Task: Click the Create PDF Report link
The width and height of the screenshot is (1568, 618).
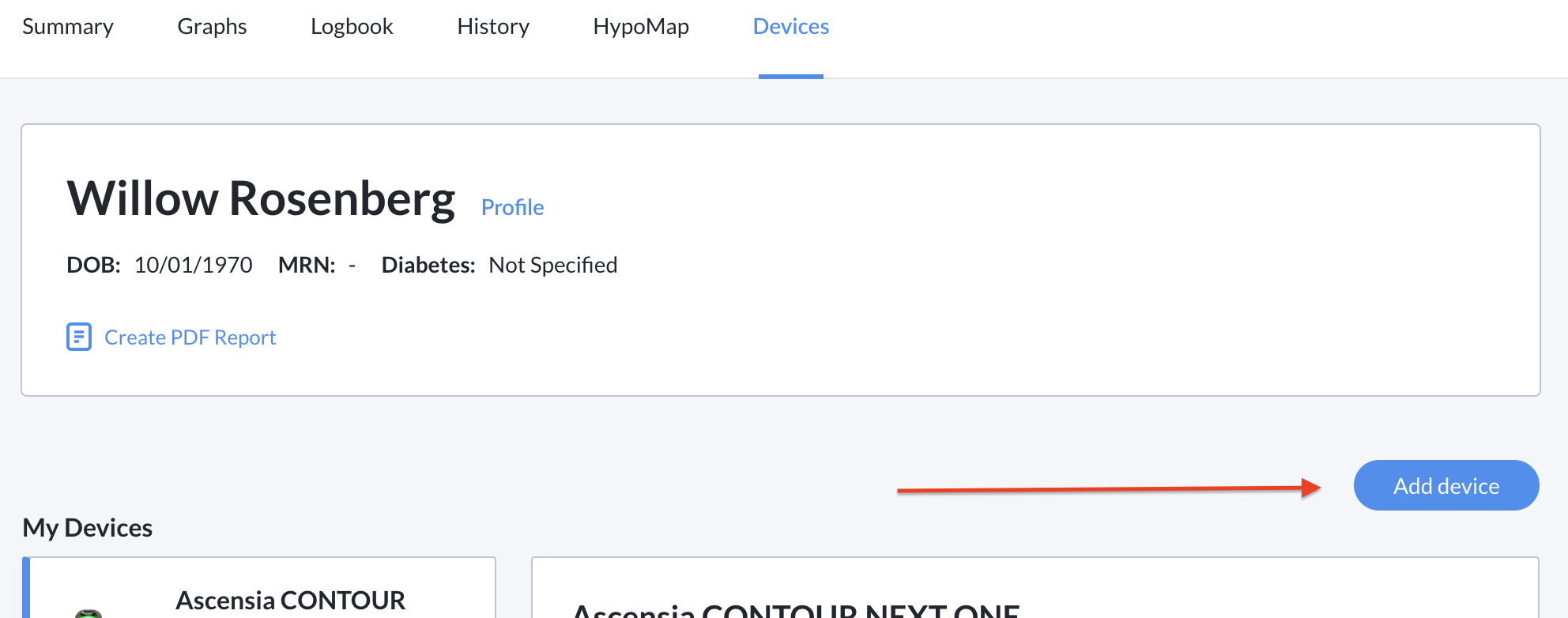Action: (x=190, y=337)
